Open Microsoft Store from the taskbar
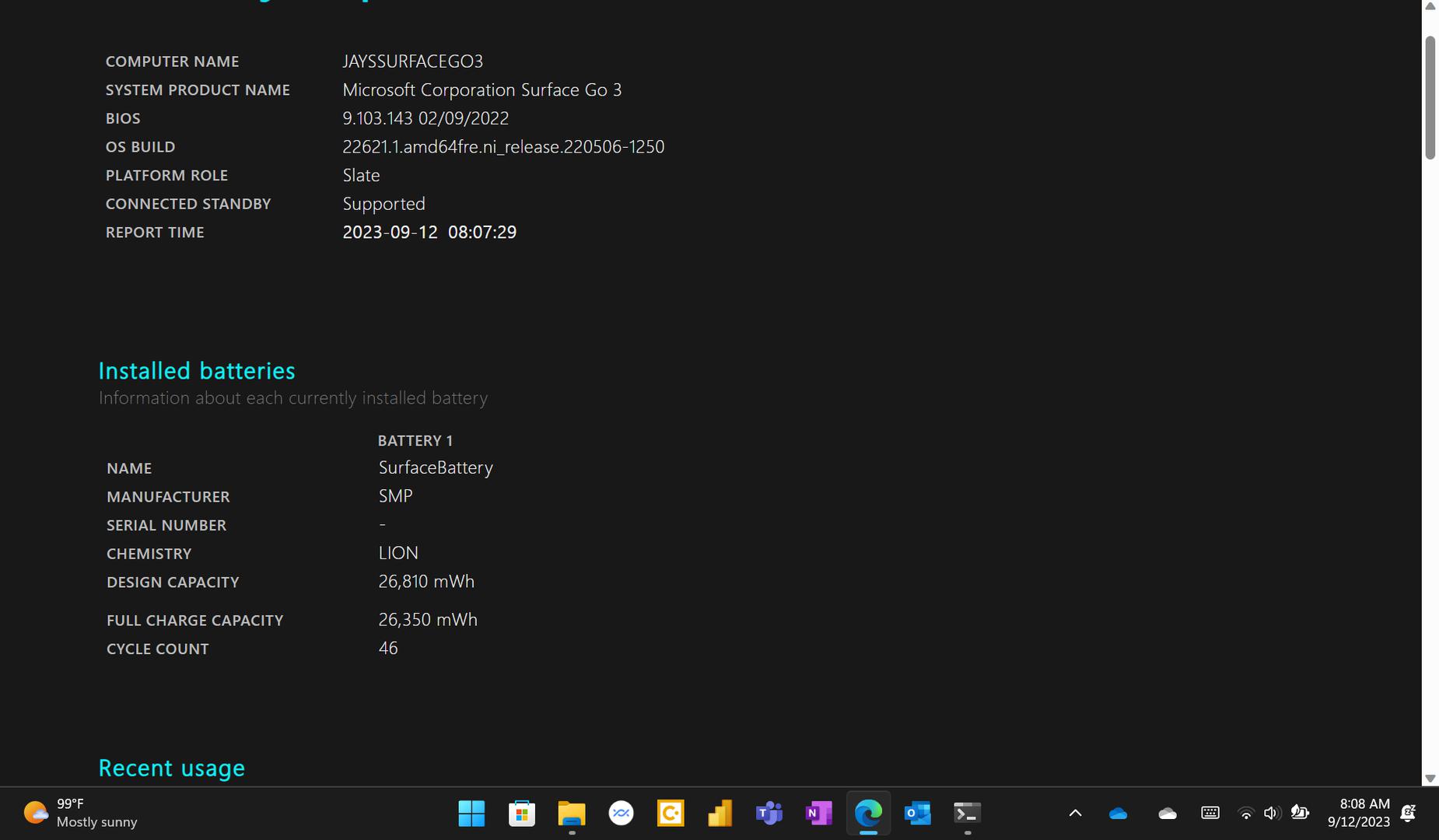 pos(521,814)
